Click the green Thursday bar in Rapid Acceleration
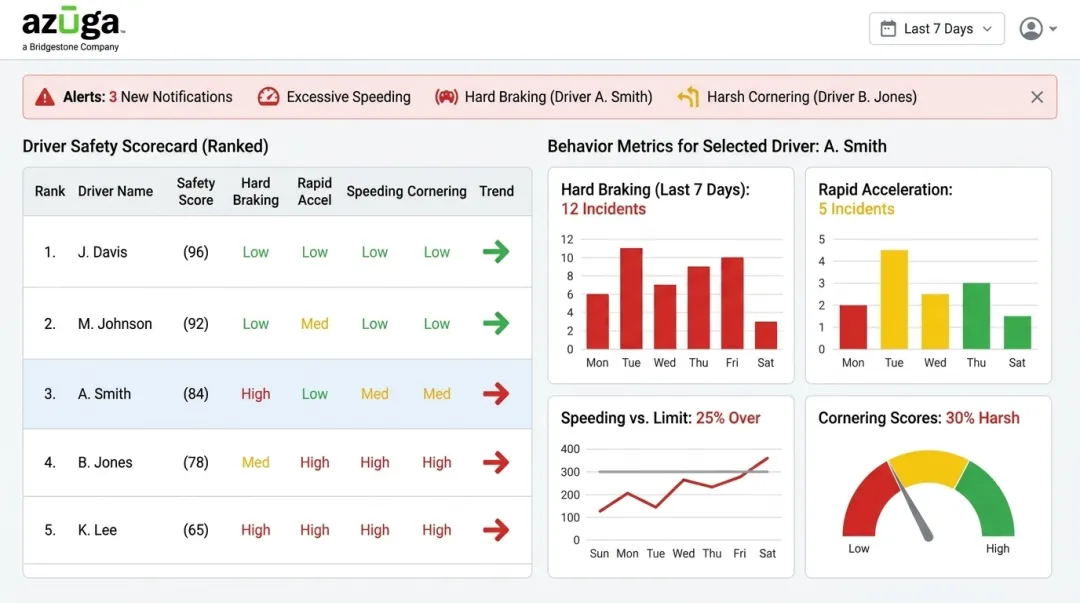This screenshot has height=603, width=1080. 976,316
